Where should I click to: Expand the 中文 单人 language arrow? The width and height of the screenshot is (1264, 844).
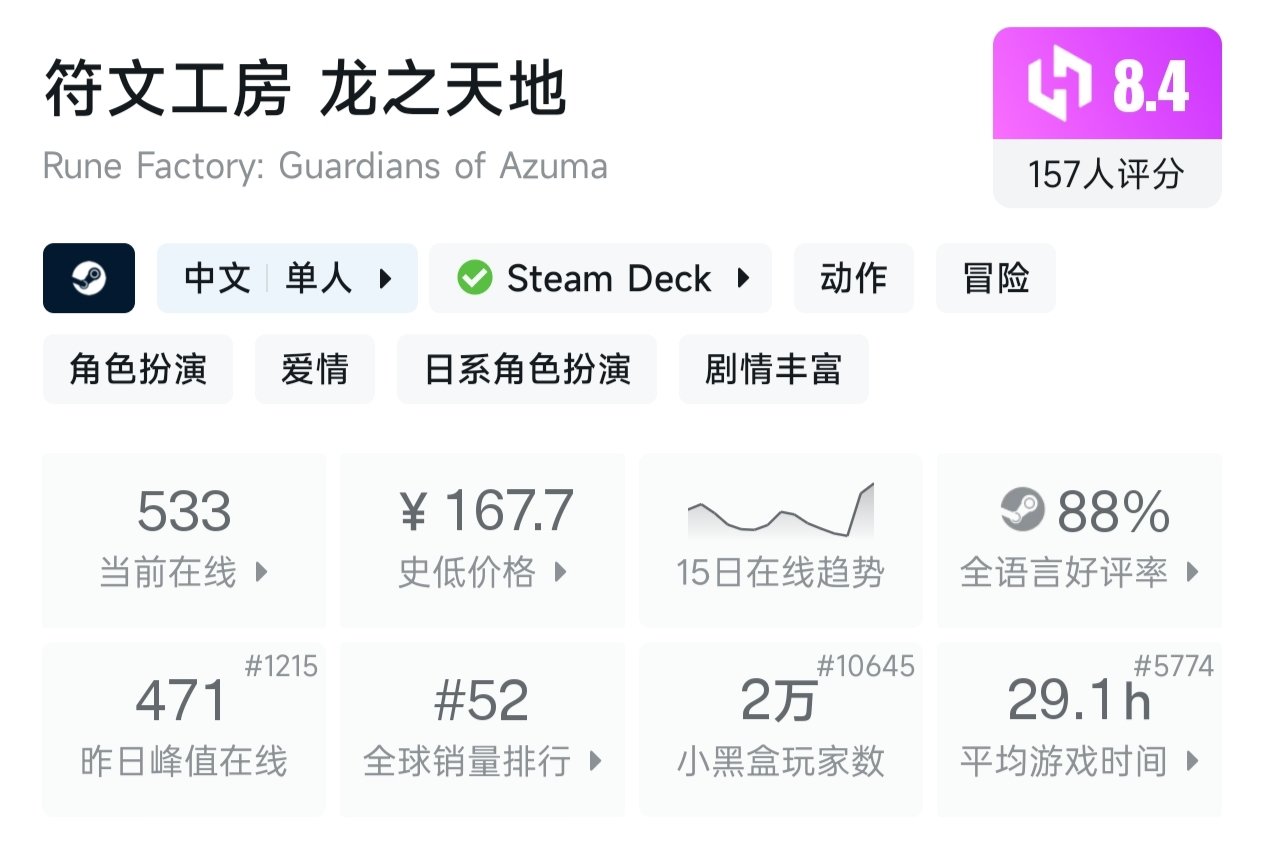(x=385, y=278)
